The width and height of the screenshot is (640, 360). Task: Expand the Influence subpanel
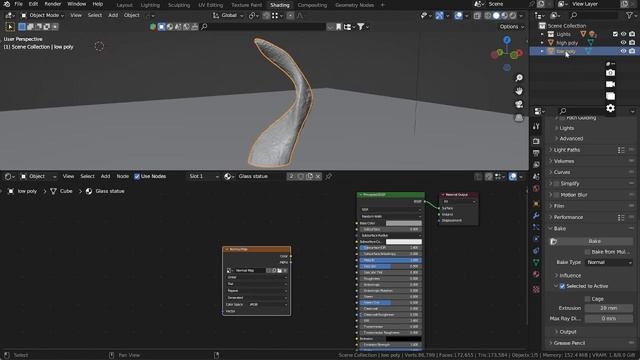569,276
